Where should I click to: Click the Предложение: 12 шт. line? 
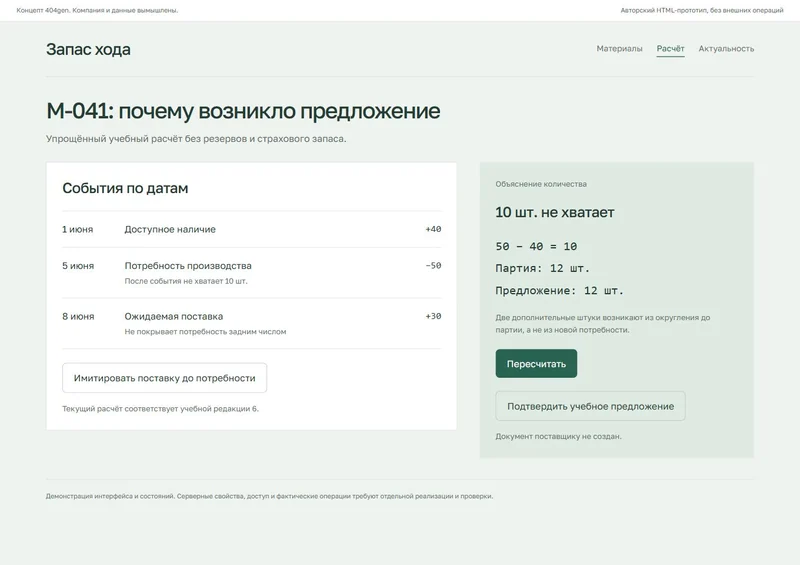pyautogui.click(x=560, y=291)
